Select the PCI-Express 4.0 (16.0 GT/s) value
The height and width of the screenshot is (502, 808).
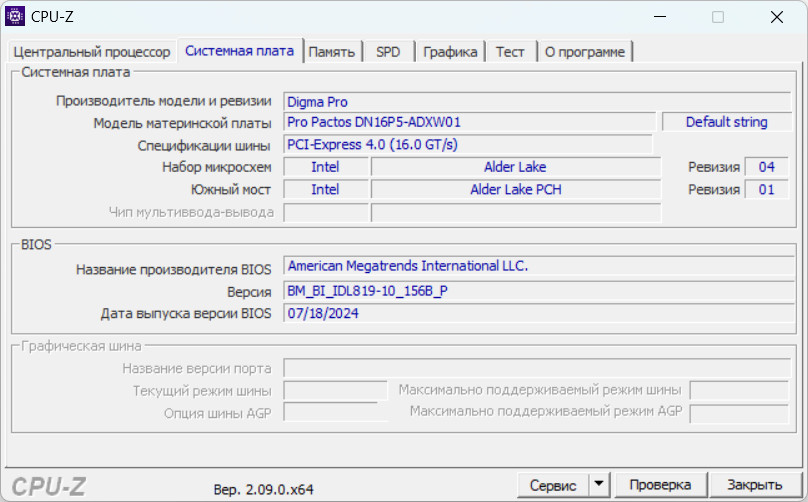[468, 144]
